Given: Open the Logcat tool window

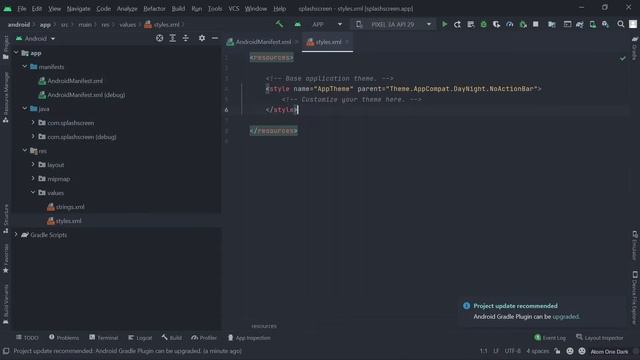Looking at the screenshot, I should click(140, 338).
